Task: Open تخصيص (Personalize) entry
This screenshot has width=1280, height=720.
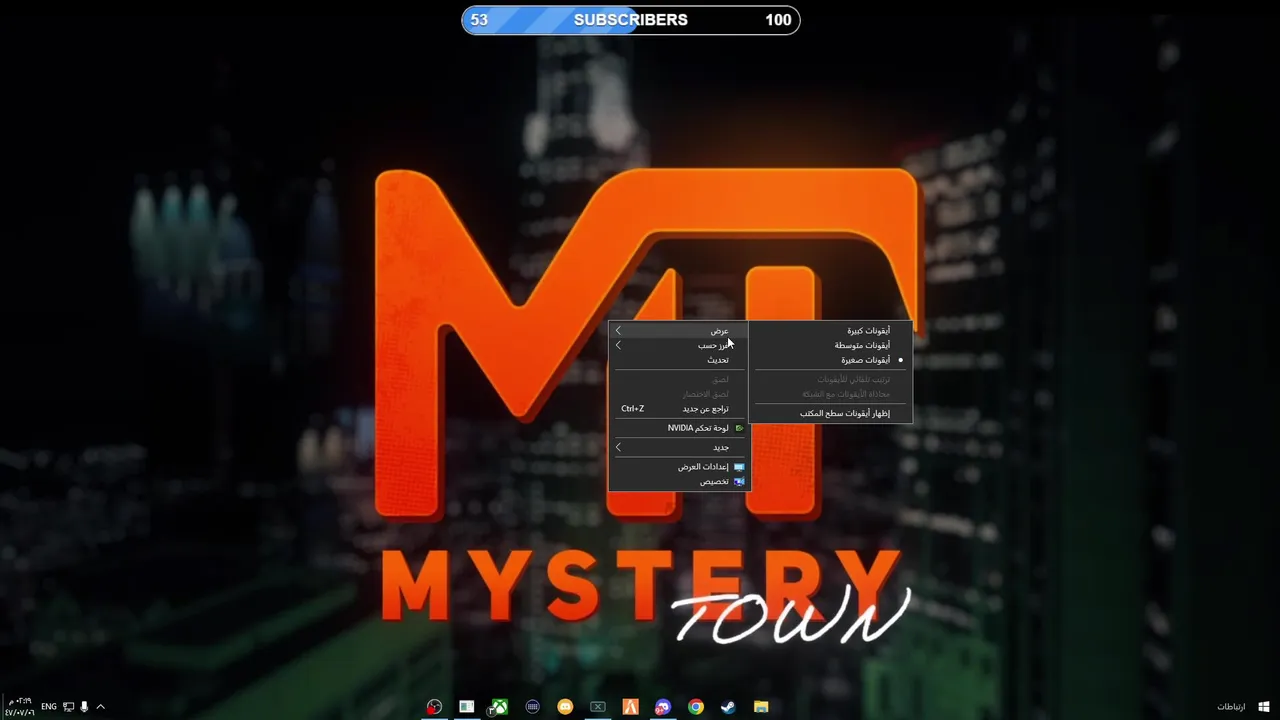Action: (678, 481)
